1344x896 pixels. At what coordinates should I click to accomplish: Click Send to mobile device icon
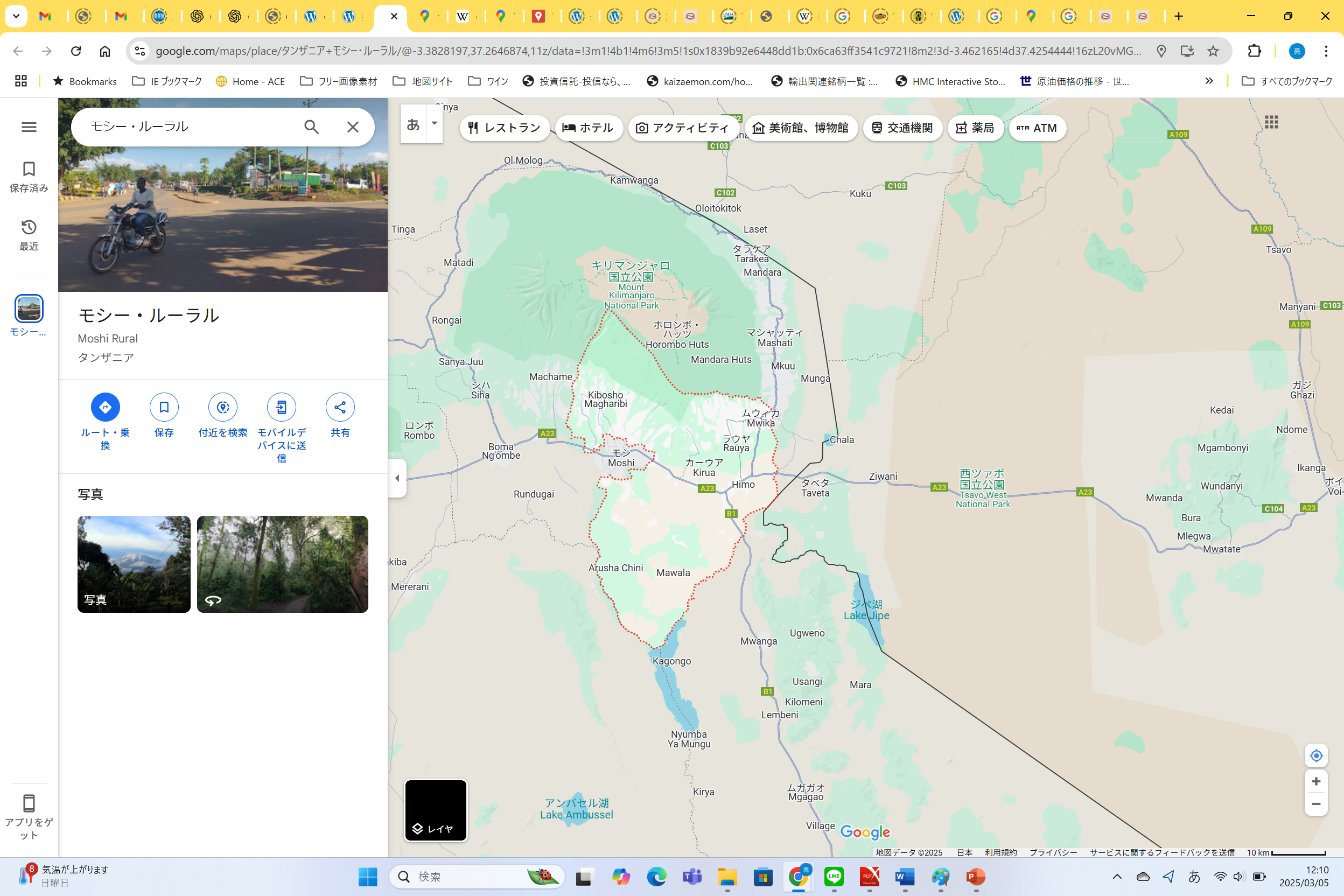[282, 408]
